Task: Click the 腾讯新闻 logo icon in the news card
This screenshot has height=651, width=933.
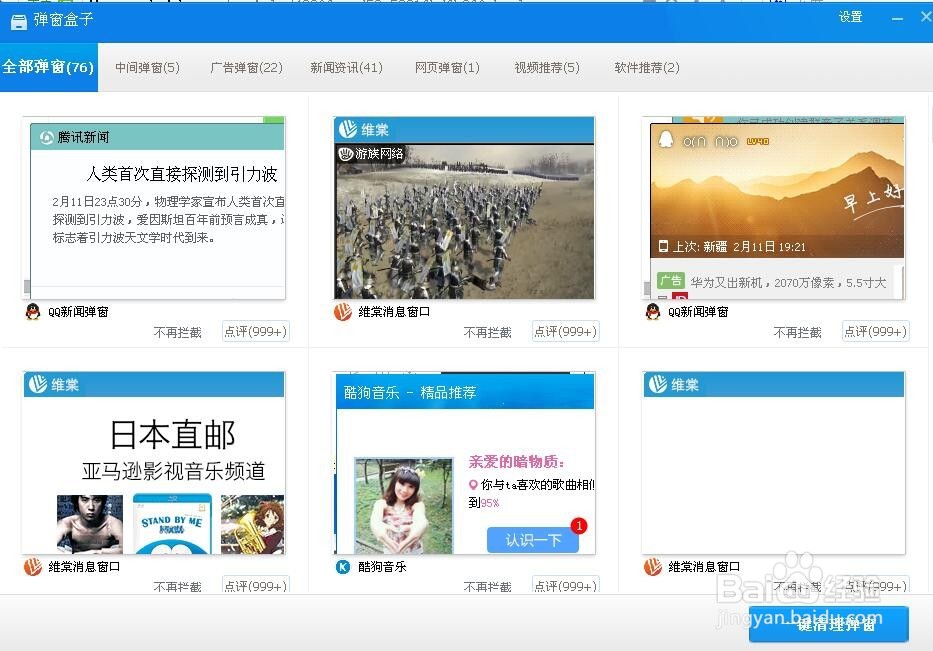Action: pos(46,137)
